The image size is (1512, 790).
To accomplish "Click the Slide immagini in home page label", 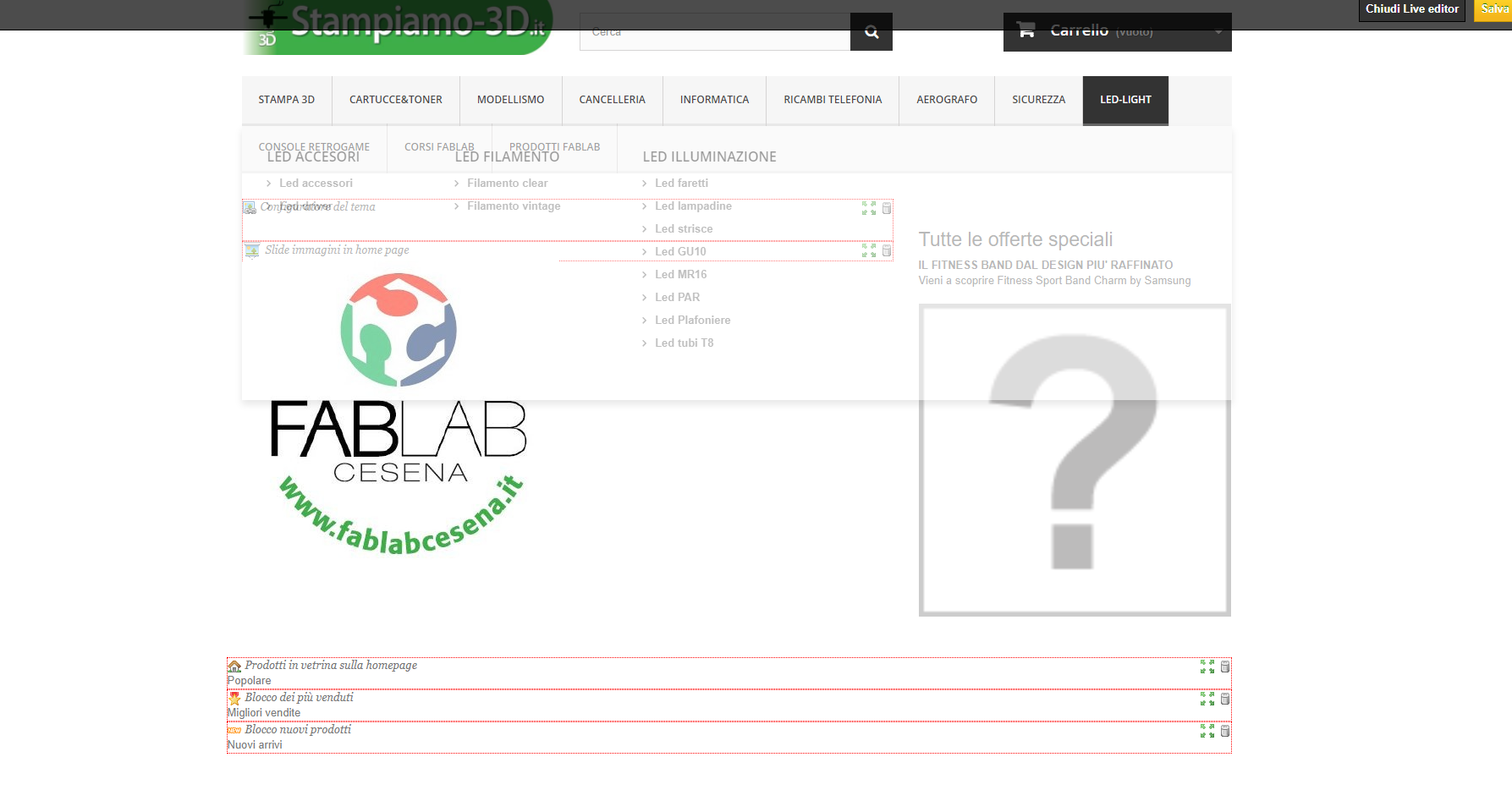I will 337,250.
